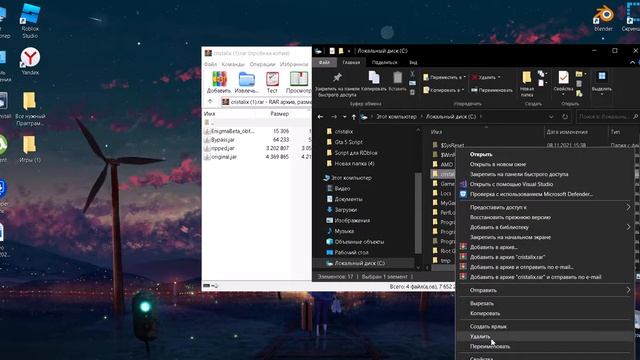
Task: Click the Новая папка icon in Explorer ribbon
Action: (527, 77)
